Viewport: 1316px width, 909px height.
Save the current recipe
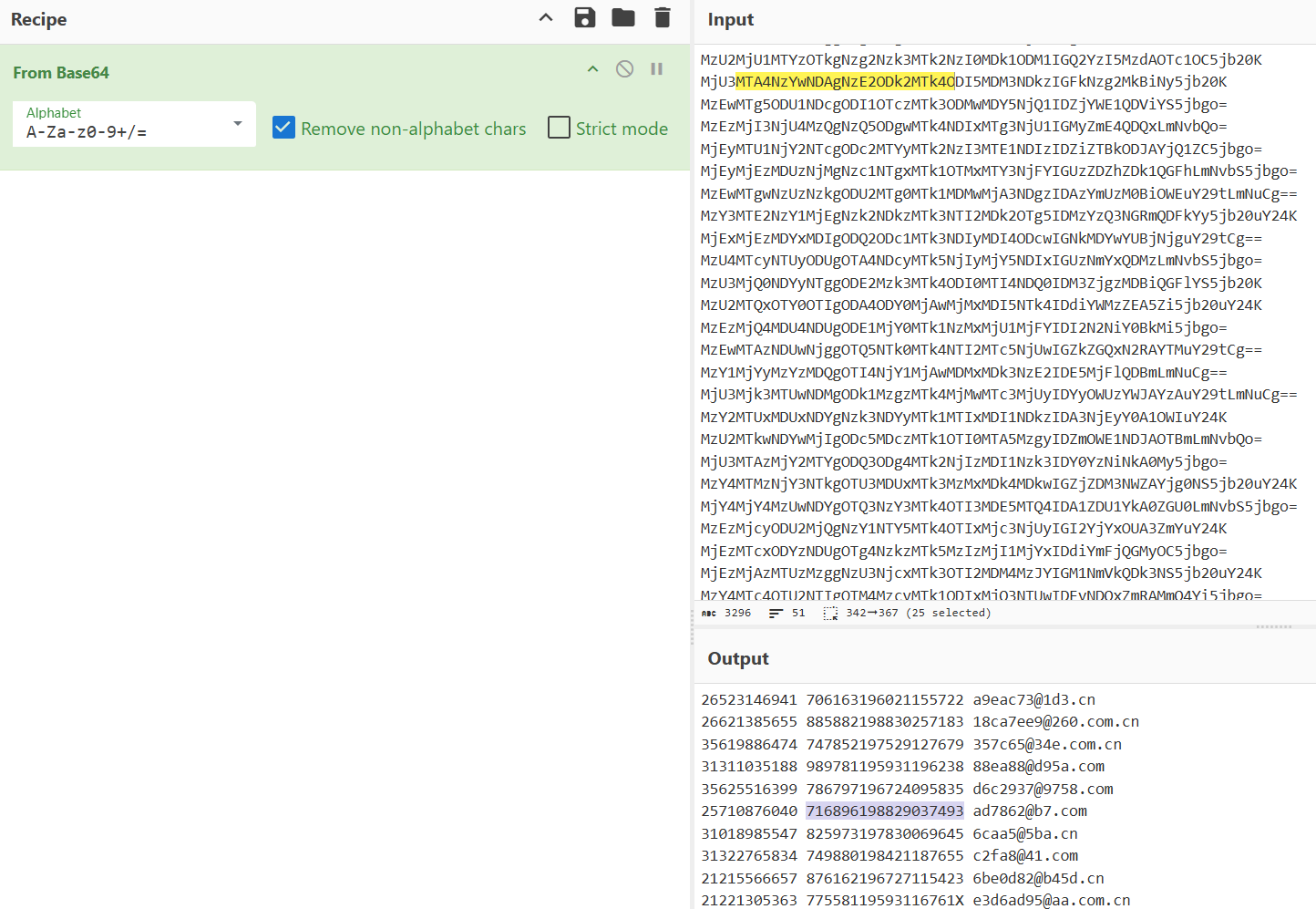click(x=585, y=17)
